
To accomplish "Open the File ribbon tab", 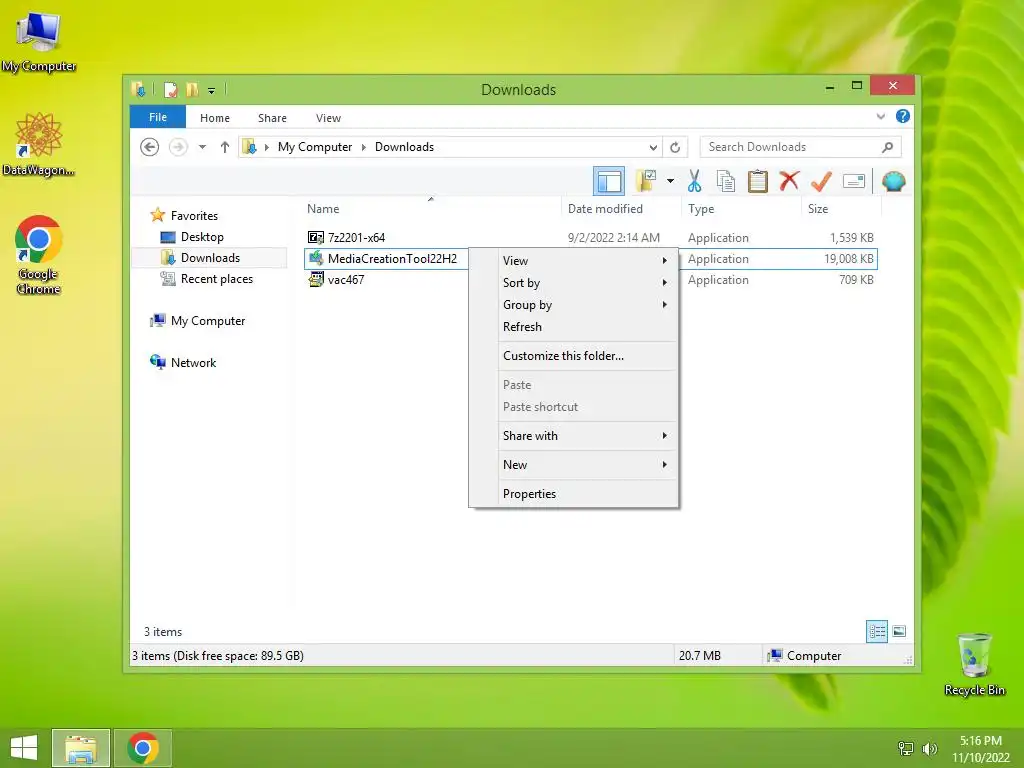I will (158, 117).
